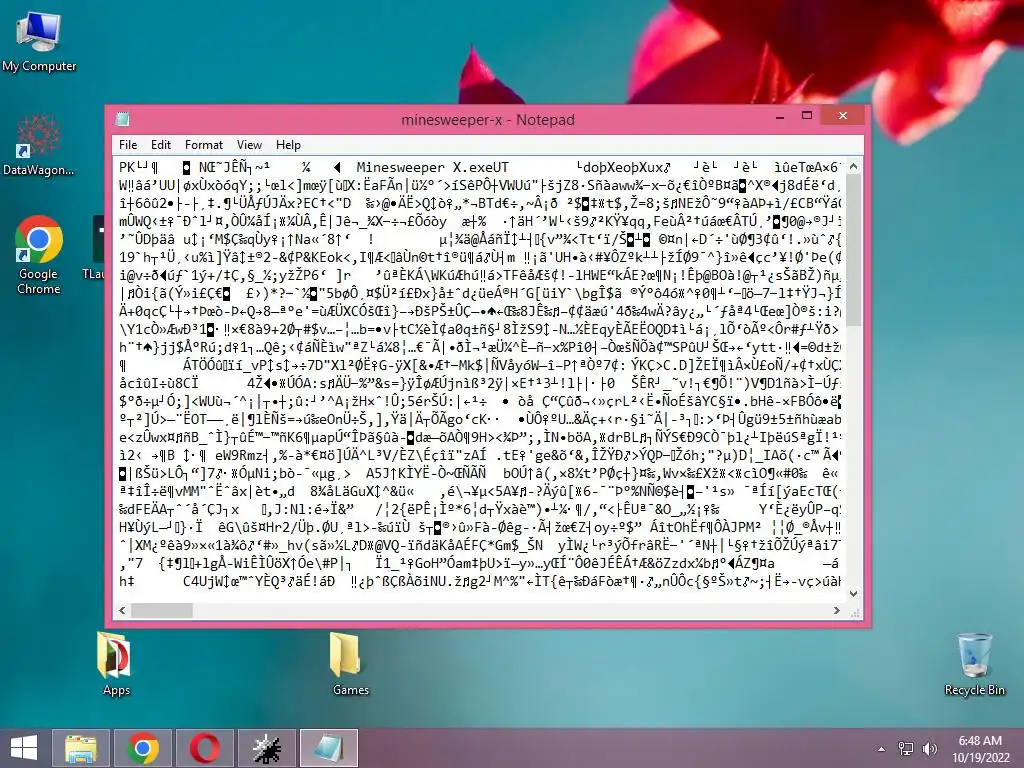
Task: Open File Explorer from the taskbar
Action: [81, 748]
